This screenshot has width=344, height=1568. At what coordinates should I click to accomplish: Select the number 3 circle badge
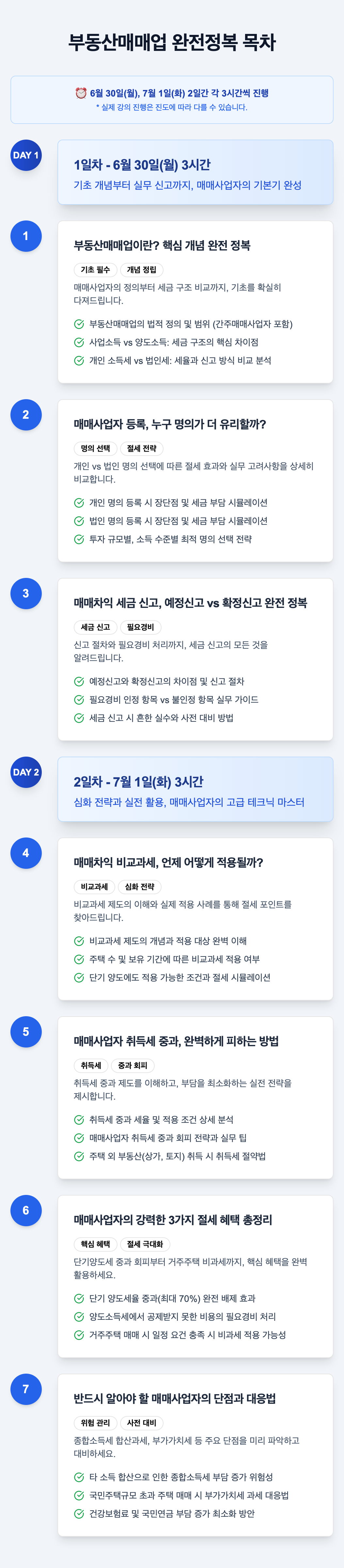point(25,593)
